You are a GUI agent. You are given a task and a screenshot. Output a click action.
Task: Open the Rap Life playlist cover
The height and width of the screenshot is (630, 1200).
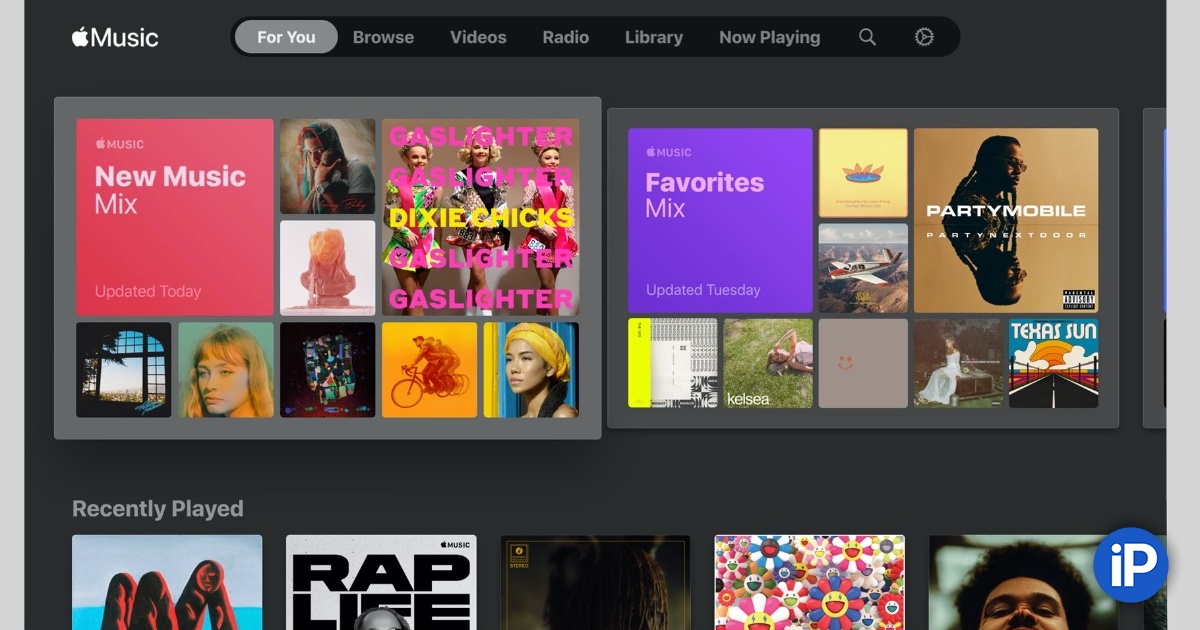point(381,582)
